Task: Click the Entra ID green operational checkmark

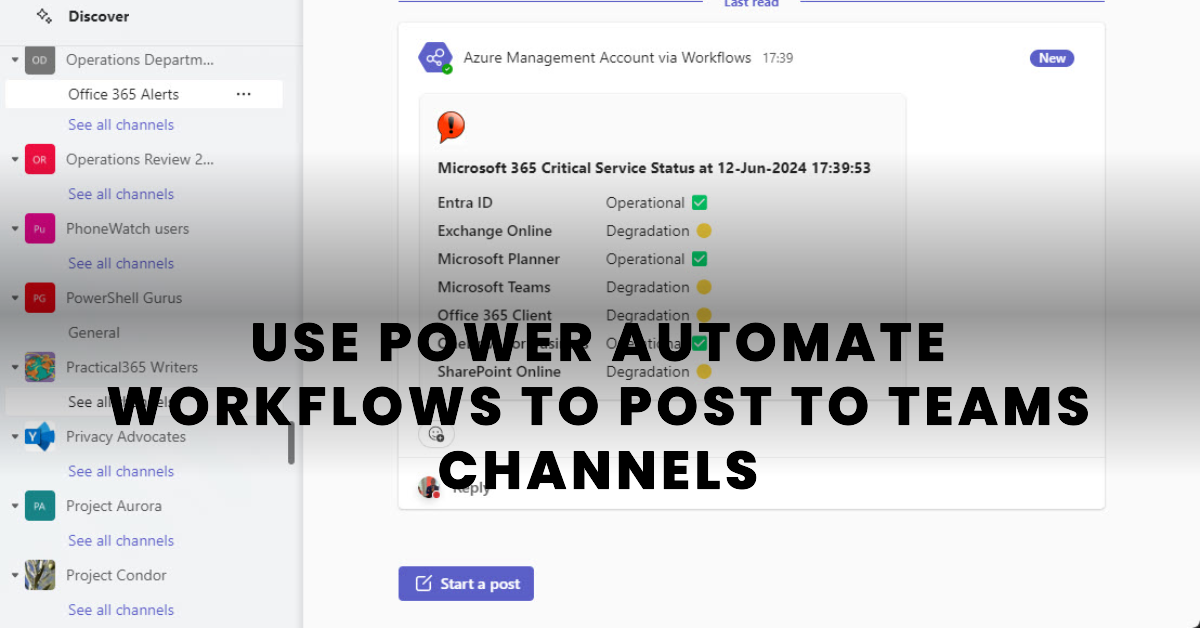Action: point(700,202)
